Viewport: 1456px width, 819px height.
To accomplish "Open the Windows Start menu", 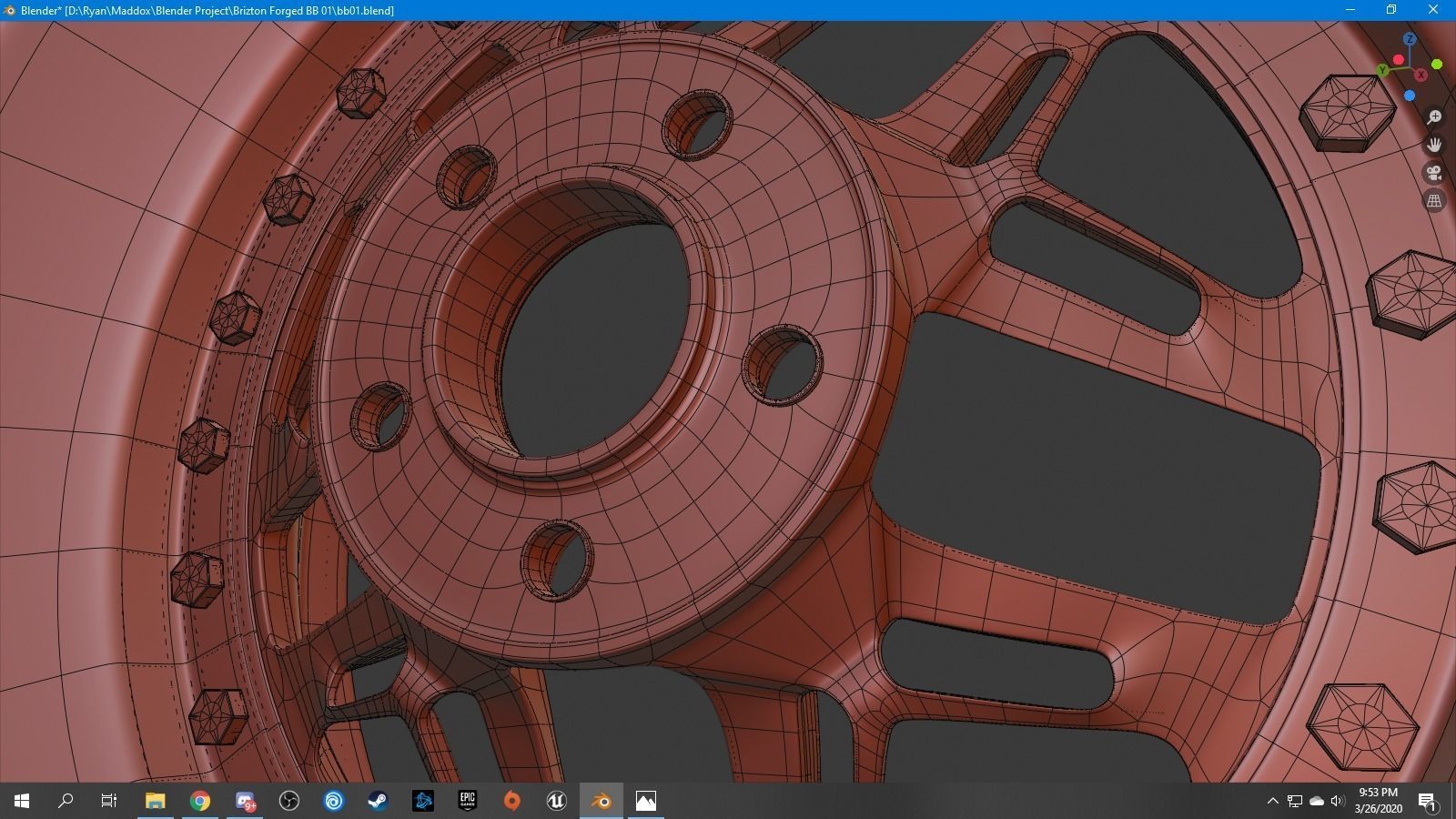I will point(22,801).
